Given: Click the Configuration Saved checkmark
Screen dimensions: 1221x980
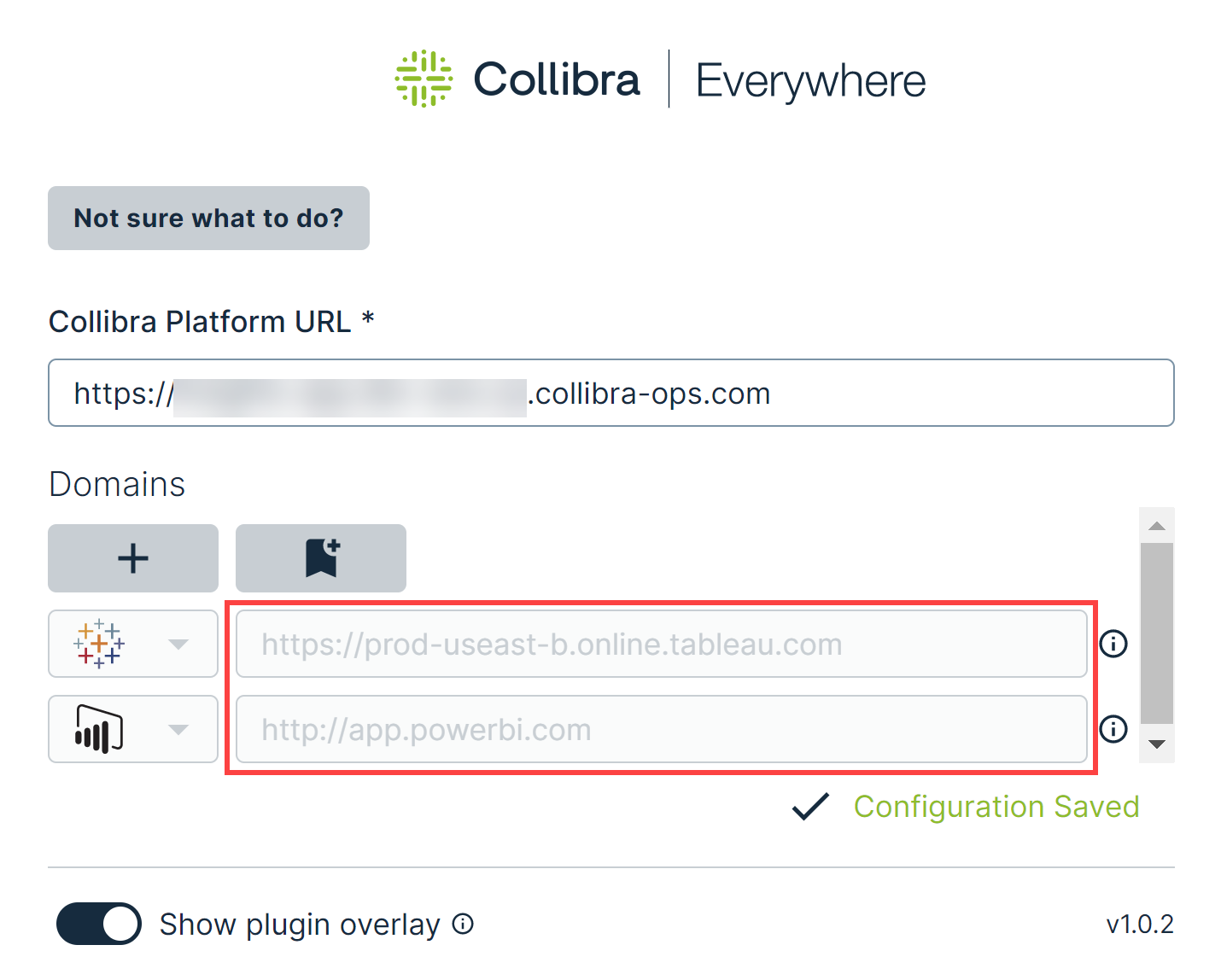Looking at the screenshot, I should click(809, 806).
